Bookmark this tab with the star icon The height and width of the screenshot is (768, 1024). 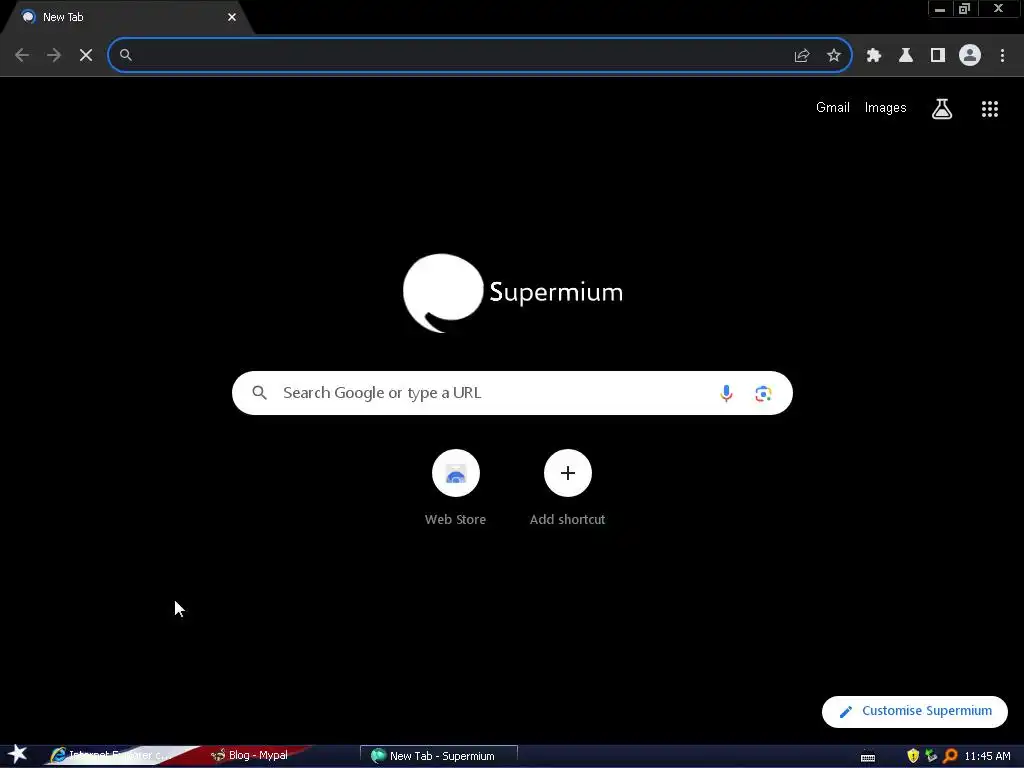click(834, 56)
